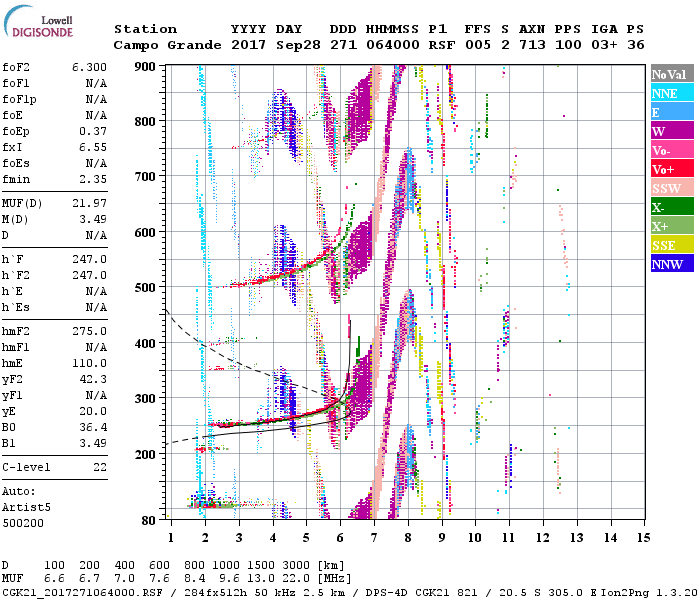Viewport: 700px width, 600px height.
Task: Click the 900 km height axis label
Action: (x=146, y=66)
